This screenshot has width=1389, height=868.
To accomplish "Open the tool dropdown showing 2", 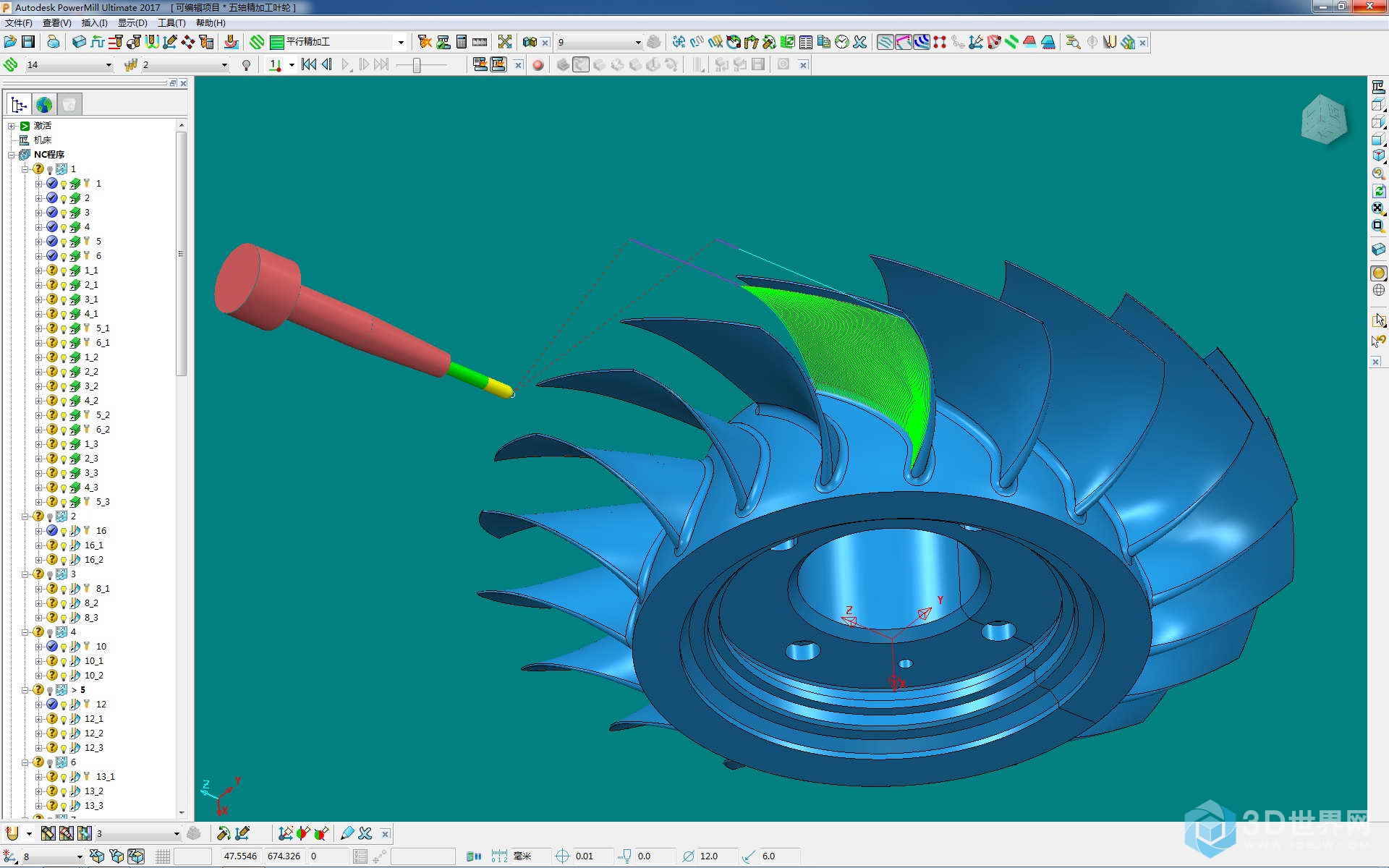I will (224, 65).
